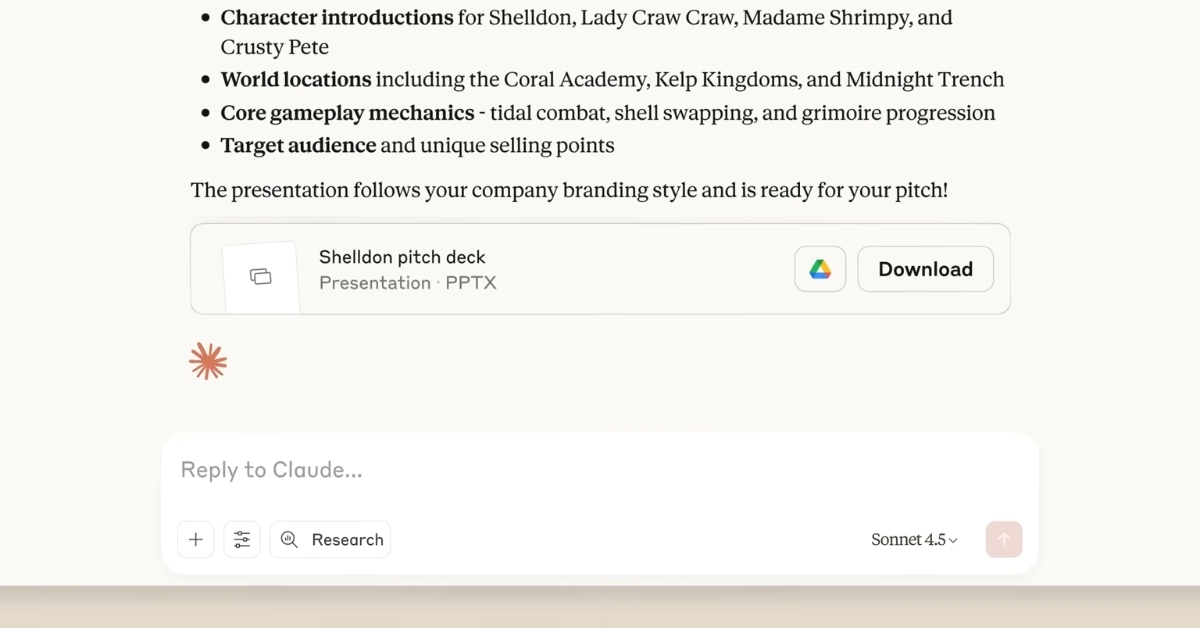The image size is (1200, 628).
Task: Download the Shelldon pitch deck
Action: 925,269
